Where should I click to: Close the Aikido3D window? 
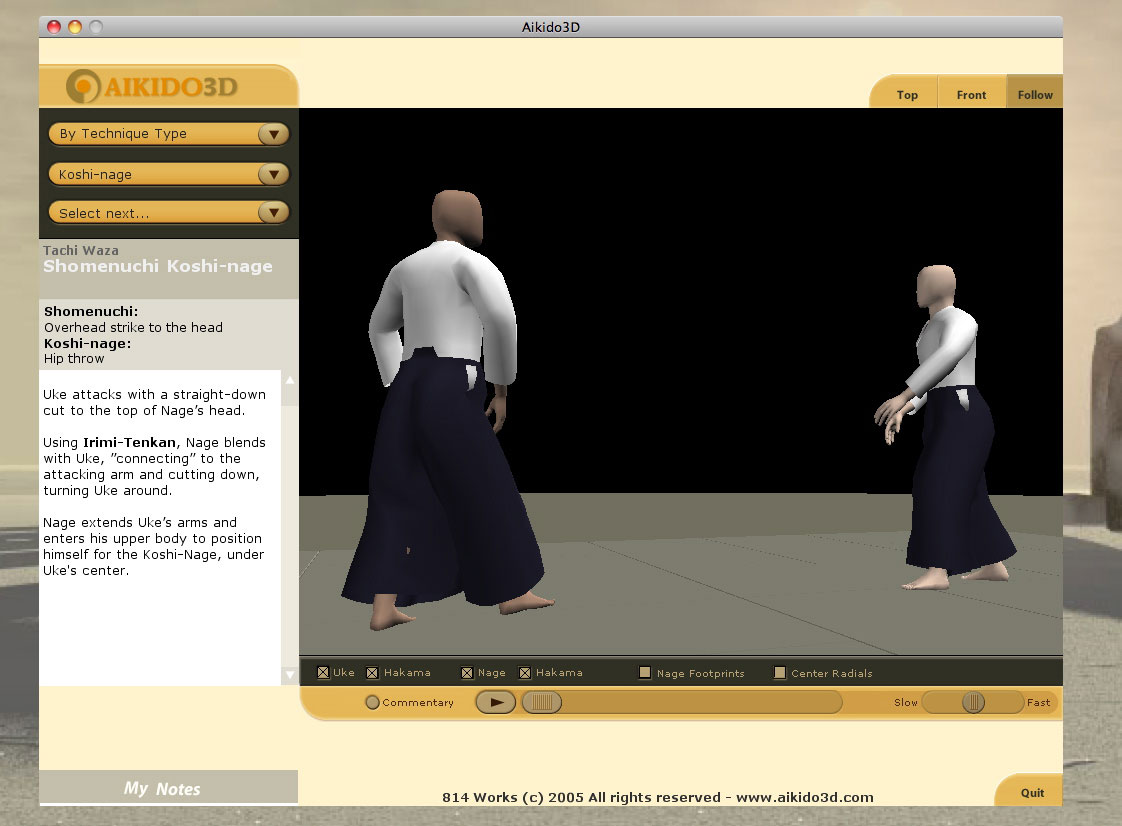(x=54, y=26)
